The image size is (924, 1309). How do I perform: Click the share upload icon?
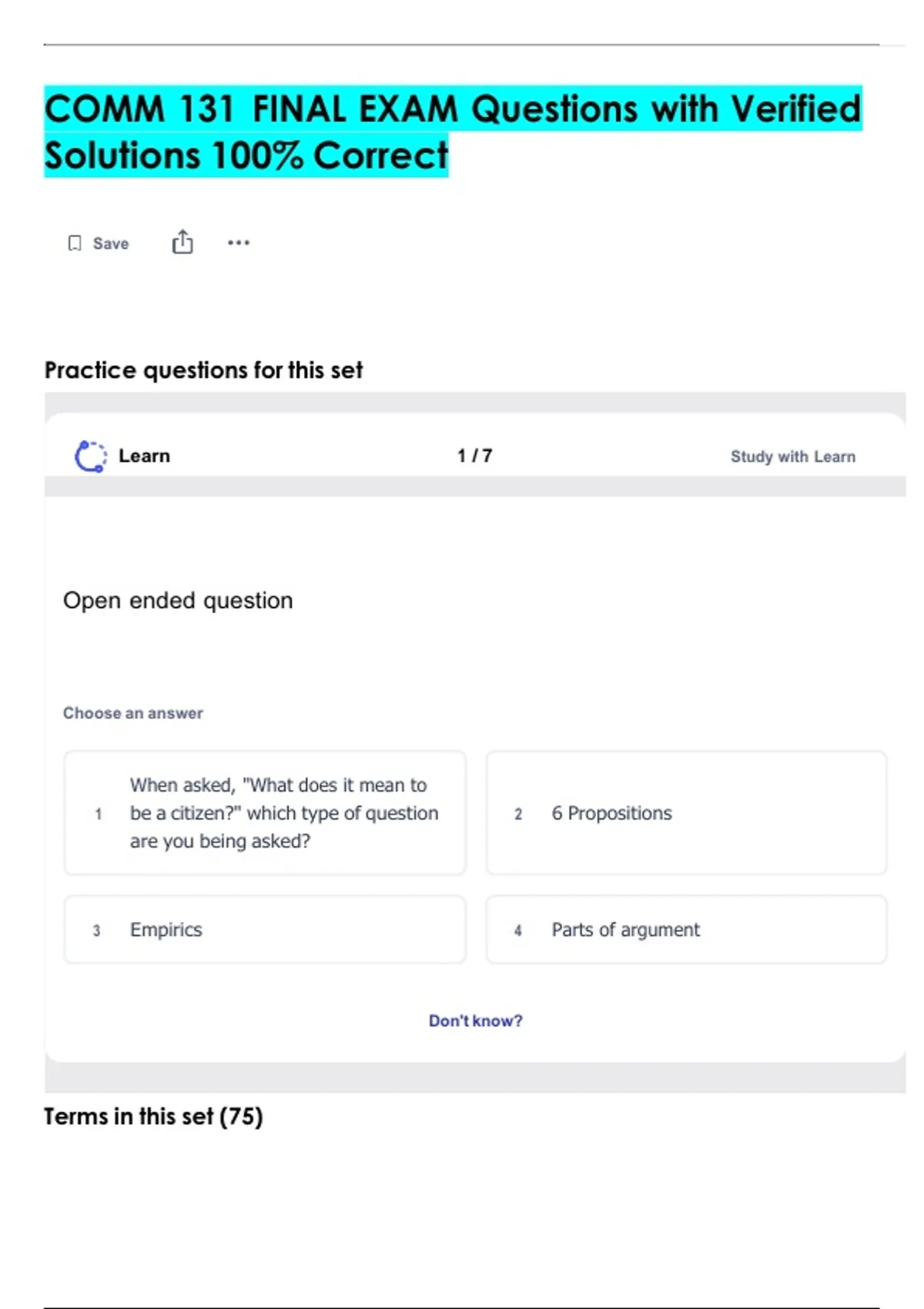[x=182, y=243]
